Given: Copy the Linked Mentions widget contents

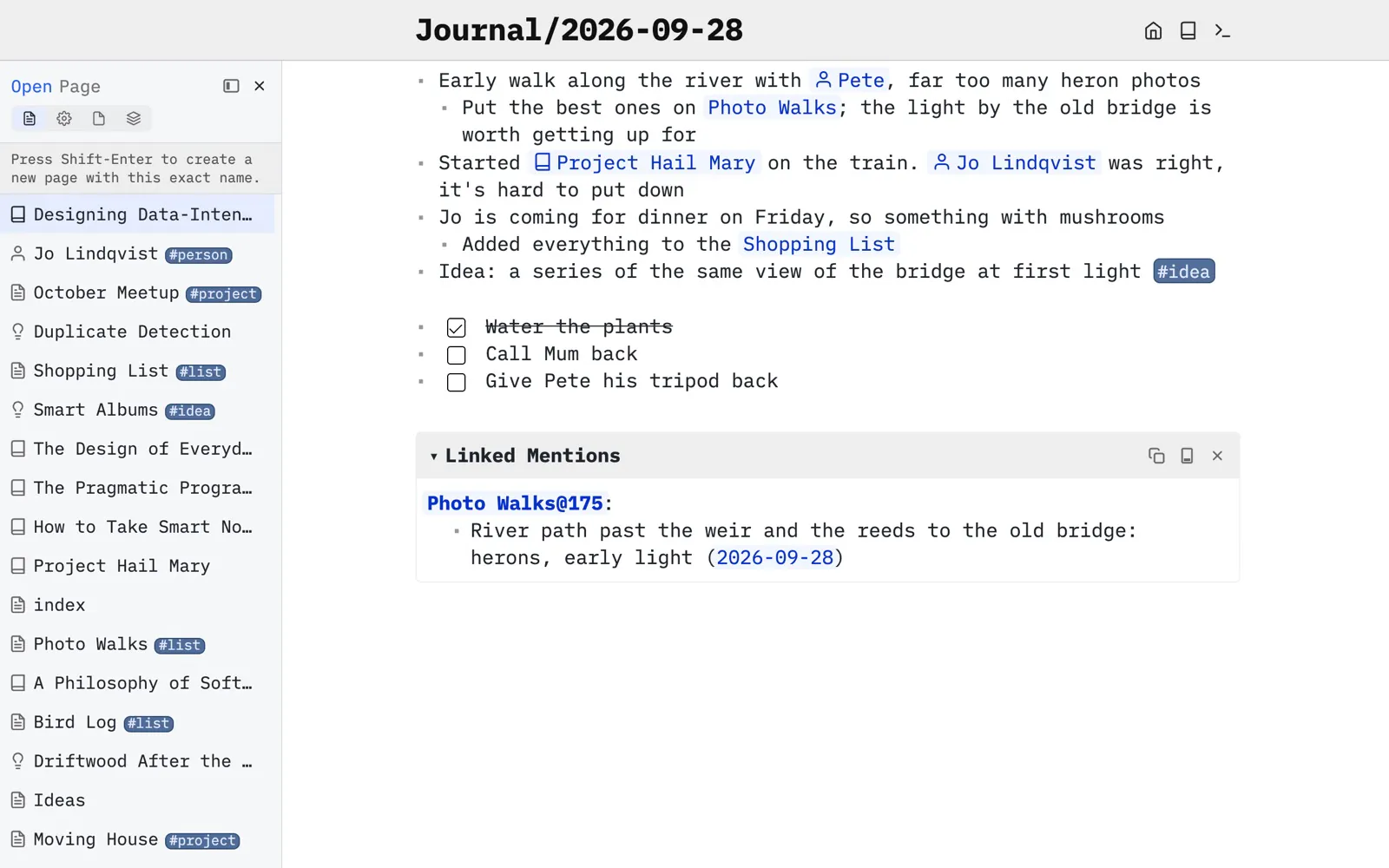Looking at the screenshot, I should (1156, 456).
